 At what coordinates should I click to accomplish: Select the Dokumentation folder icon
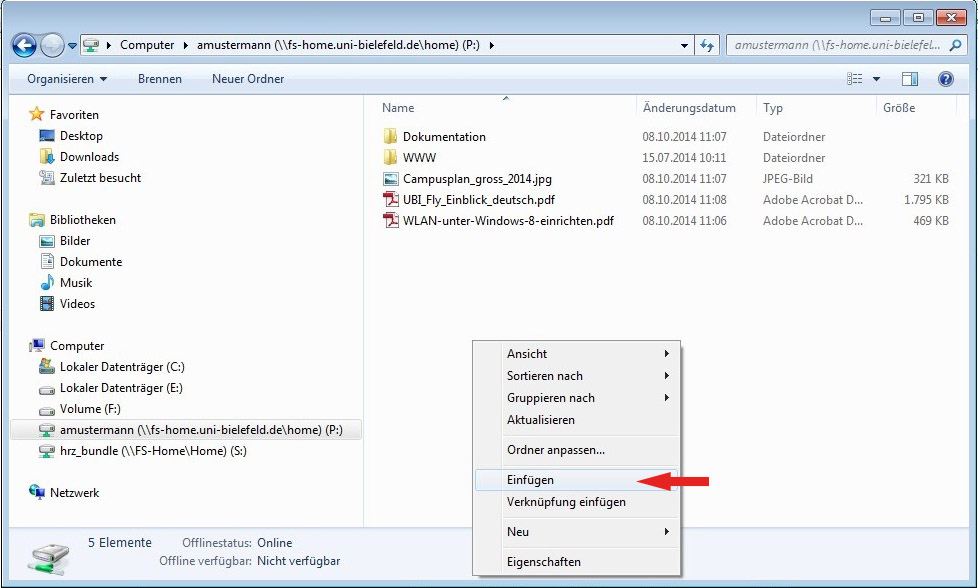tap(390, 137)
